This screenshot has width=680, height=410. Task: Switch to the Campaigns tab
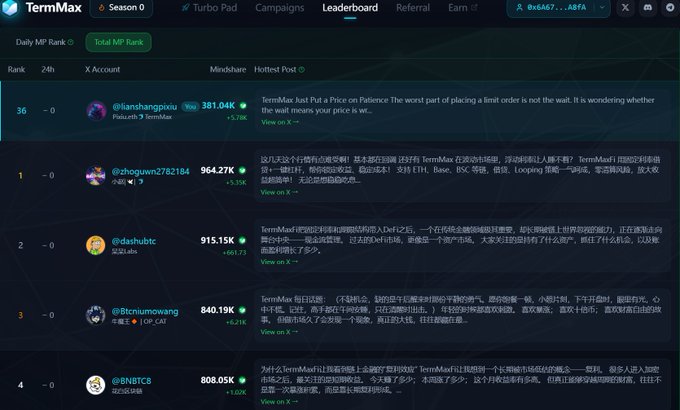[x=280, y=8]
